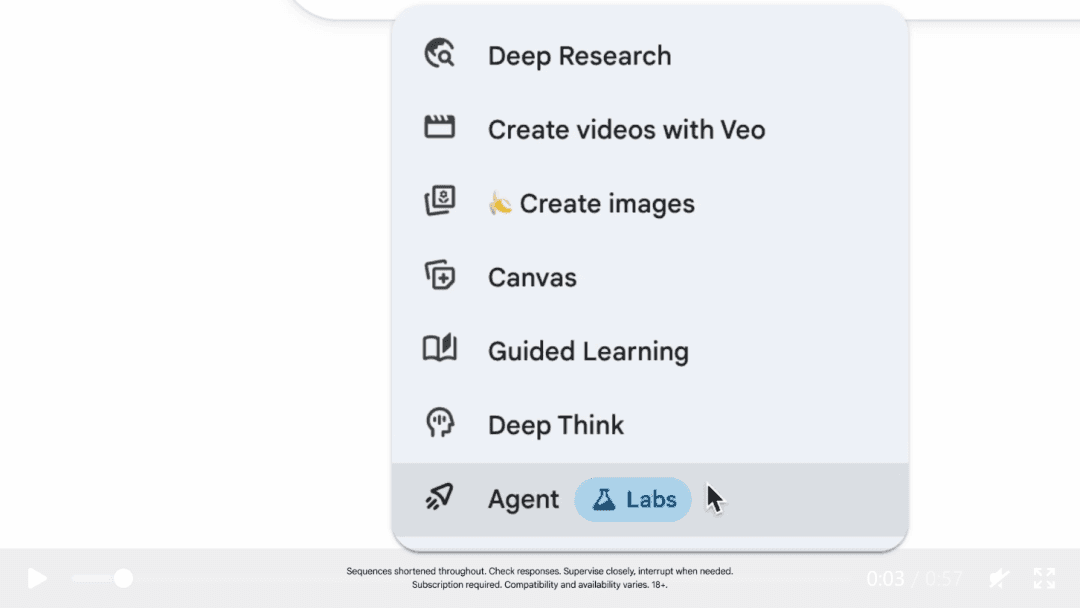1080x608 pixels.
Task: Select the Deep Think text label
Action: coord(555,425)
